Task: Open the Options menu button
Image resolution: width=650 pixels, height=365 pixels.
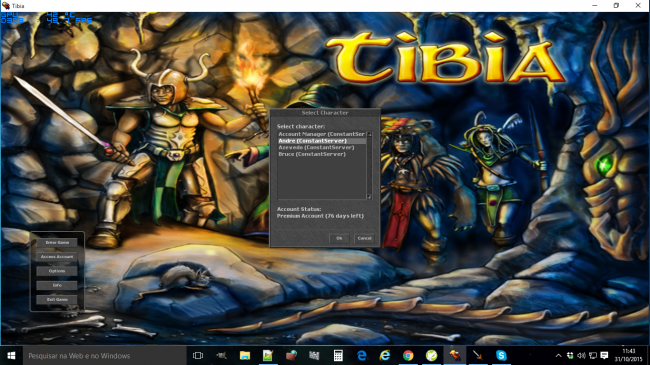Action: [x=57, y=271]
